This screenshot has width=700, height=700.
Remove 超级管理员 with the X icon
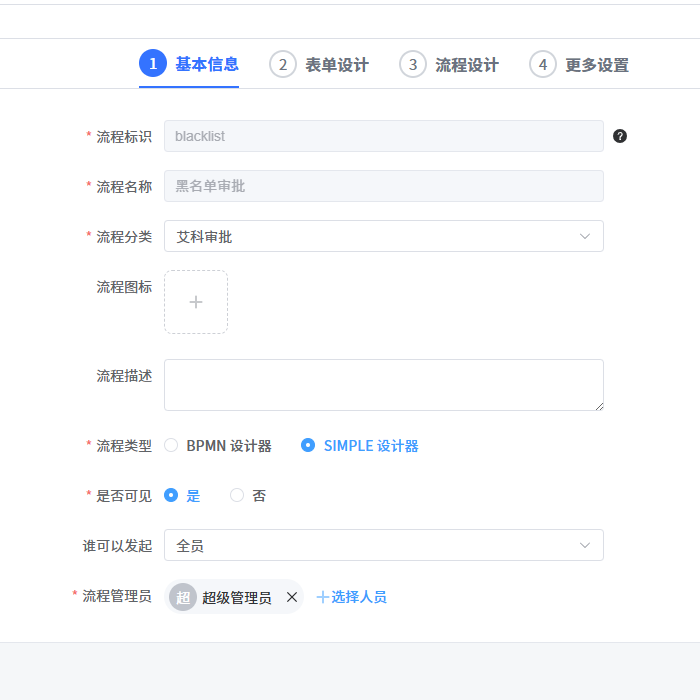point(292,597)
